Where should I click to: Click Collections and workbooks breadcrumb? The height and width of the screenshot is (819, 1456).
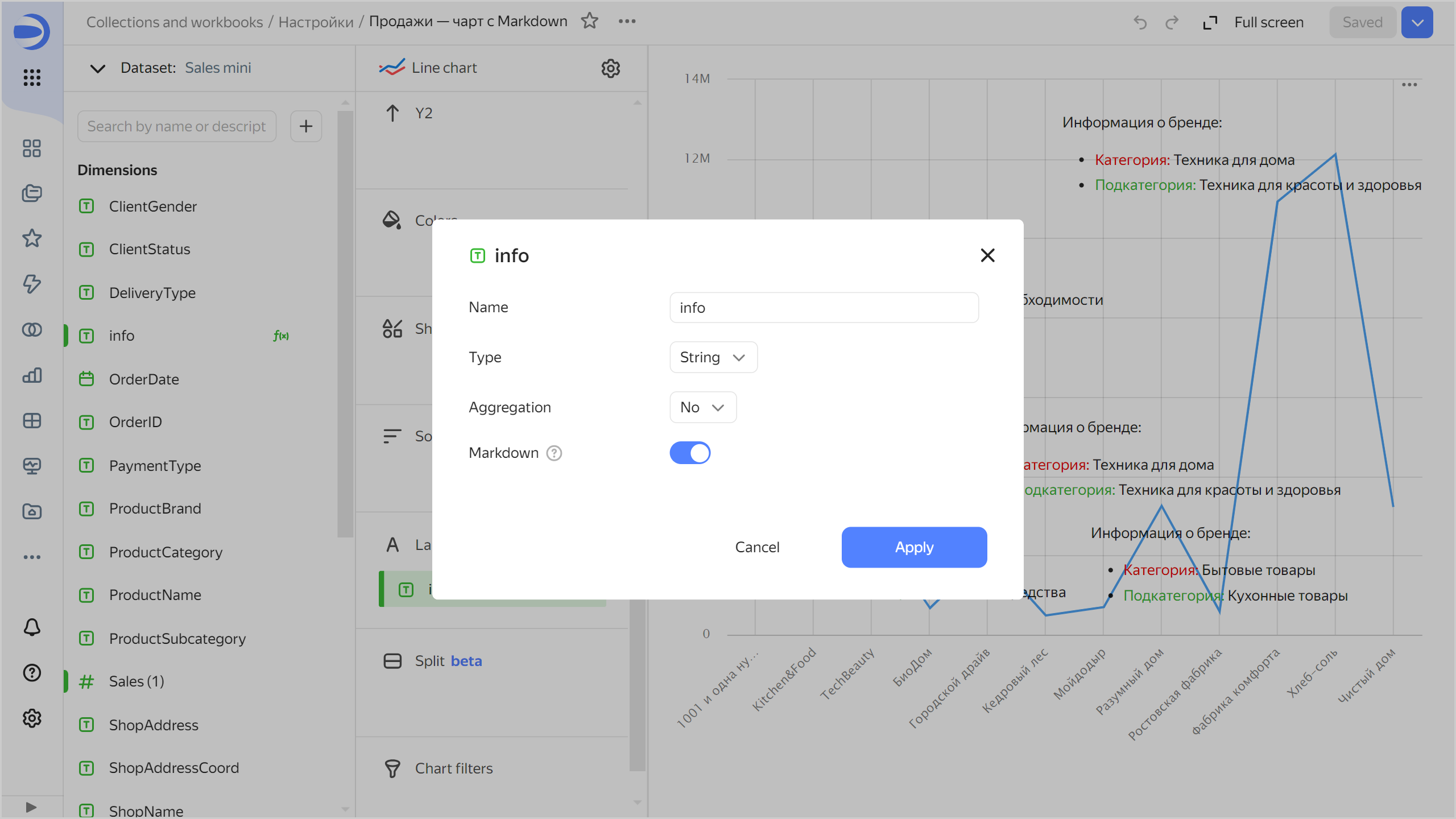tap(175, 22)
